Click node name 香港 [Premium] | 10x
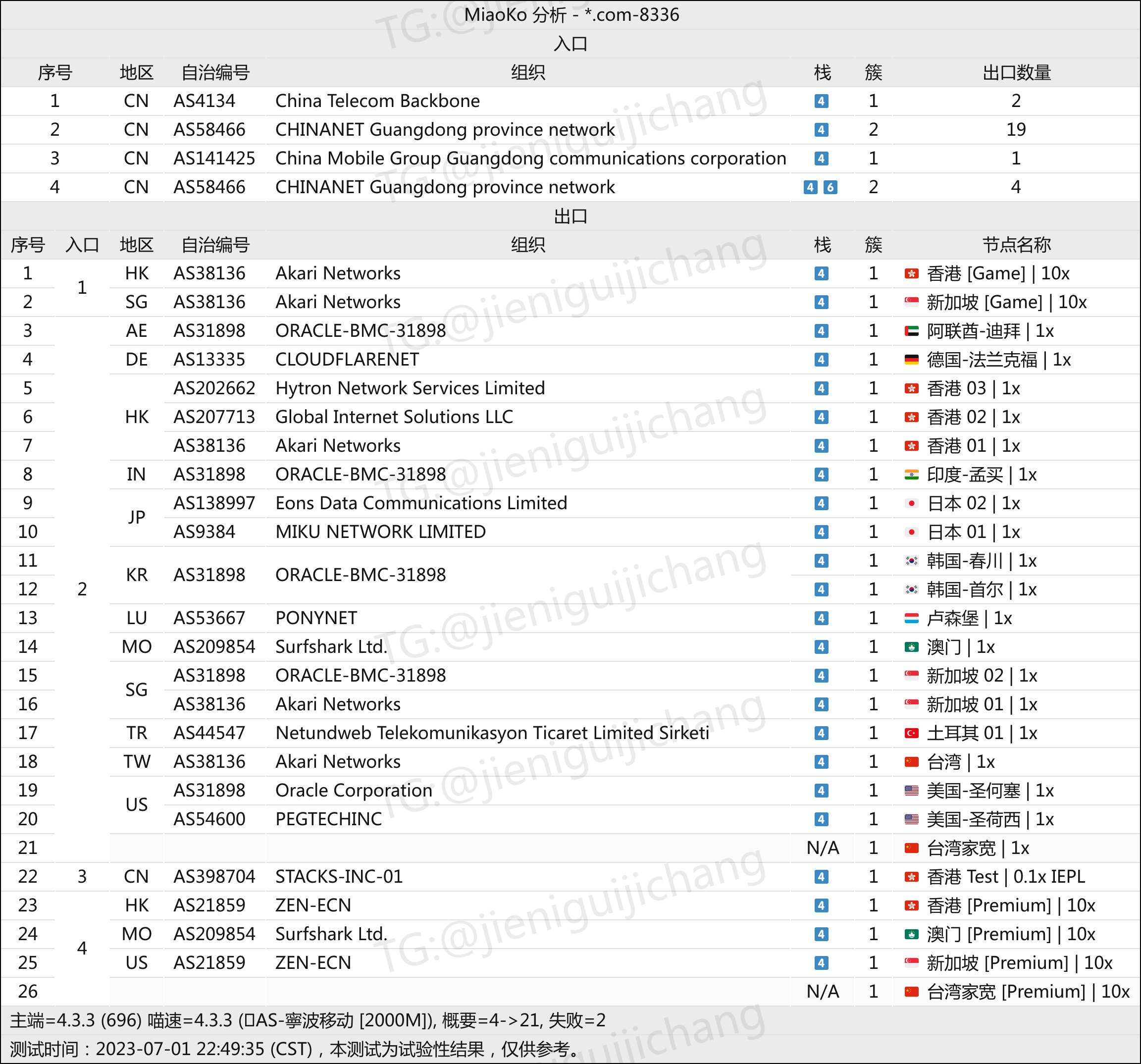Screen dimensions: 1141x1064 [x=1011, y=905]
